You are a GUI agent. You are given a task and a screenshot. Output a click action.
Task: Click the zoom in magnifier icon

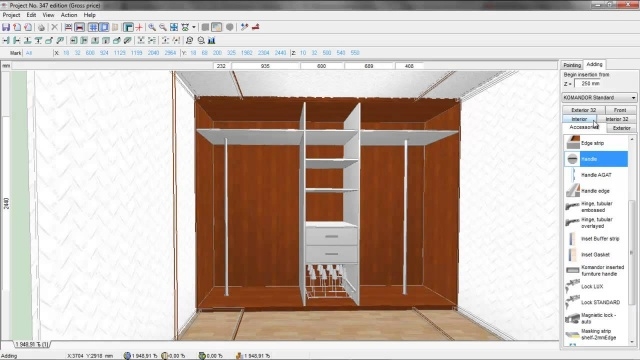152,27
